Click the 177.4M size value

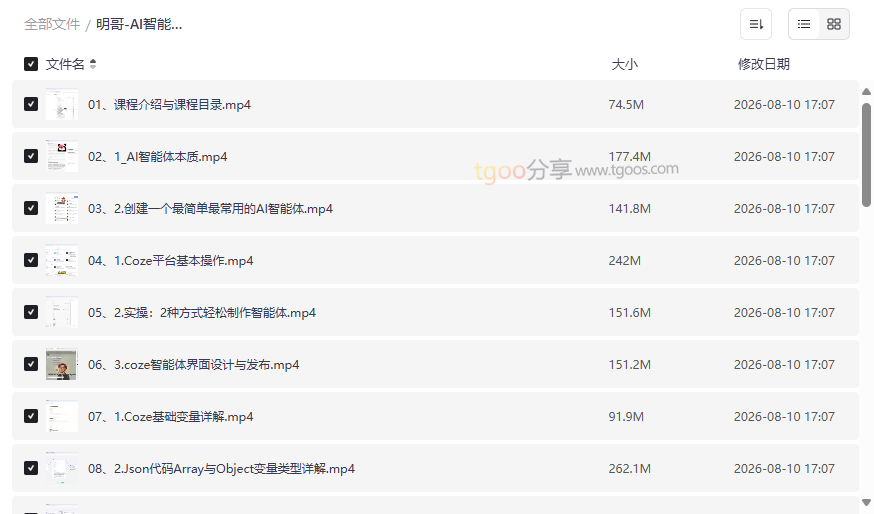(x=629, y=157)
